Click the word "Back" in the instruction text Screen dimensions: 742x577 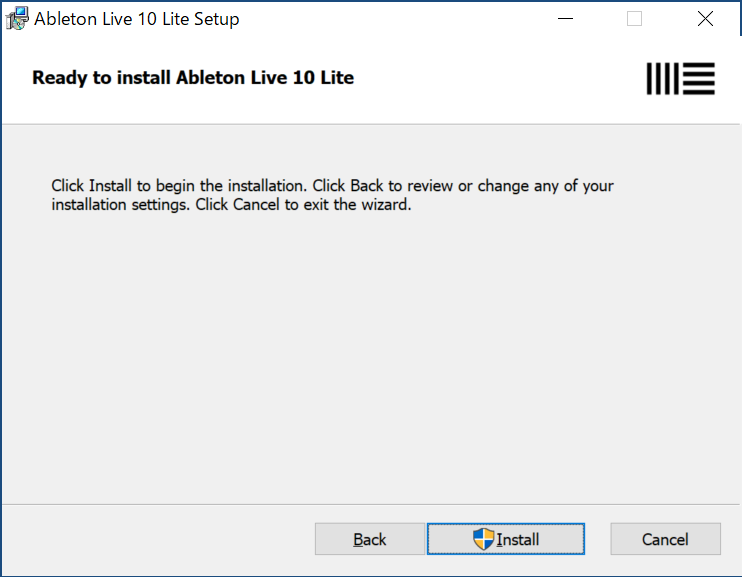[x=367, y=186]
